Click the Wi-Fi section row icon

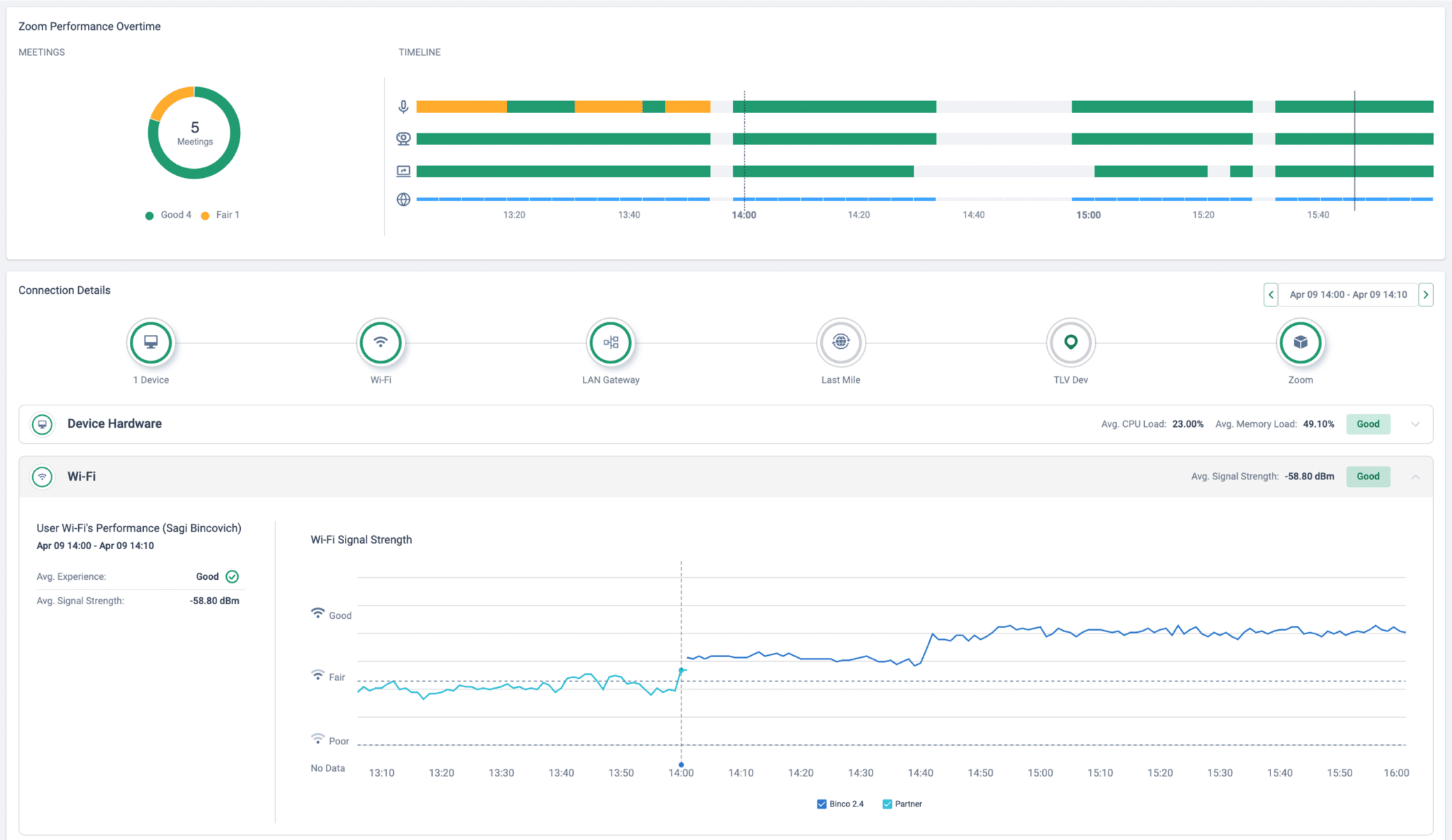(43, 477)
